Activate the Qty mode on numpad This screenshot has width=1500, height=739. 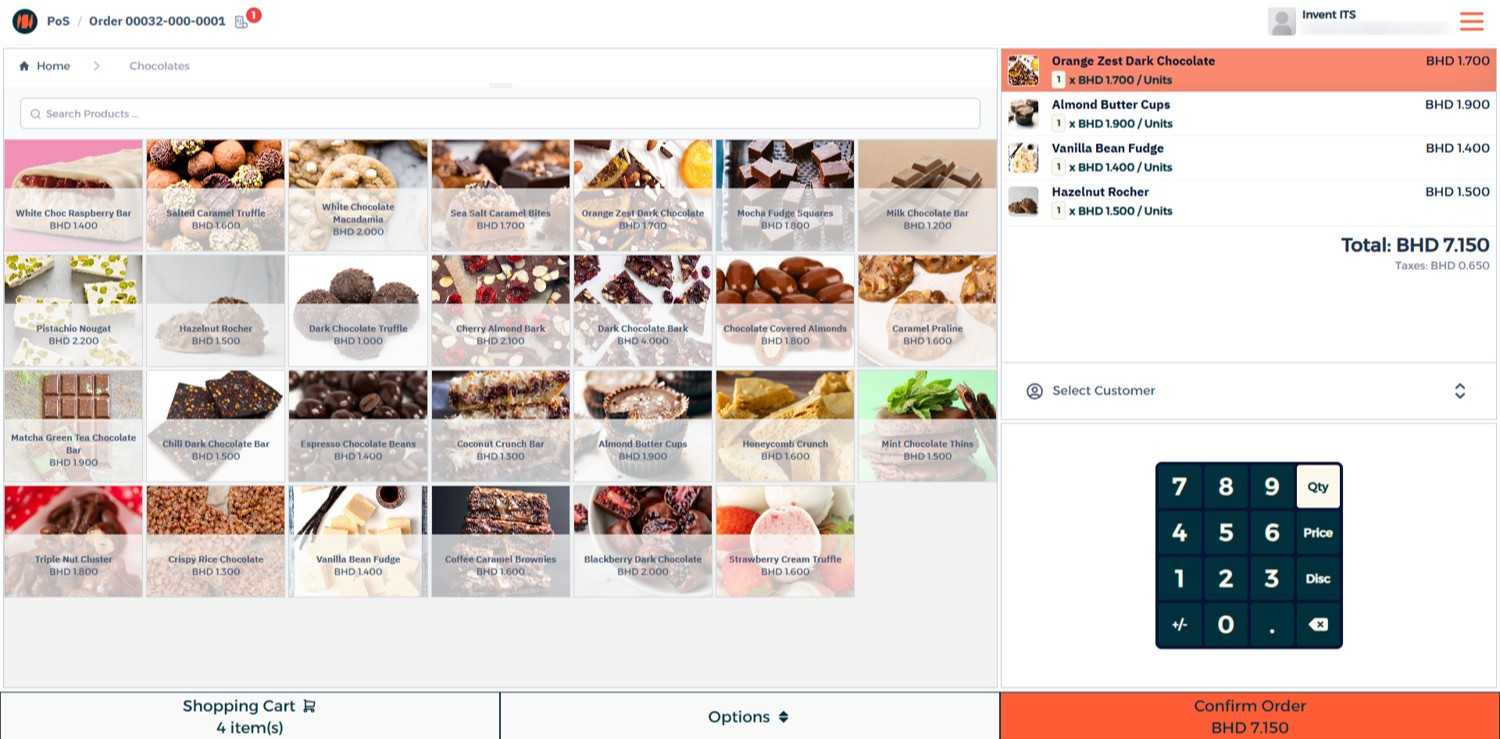tap(1318, 487)
